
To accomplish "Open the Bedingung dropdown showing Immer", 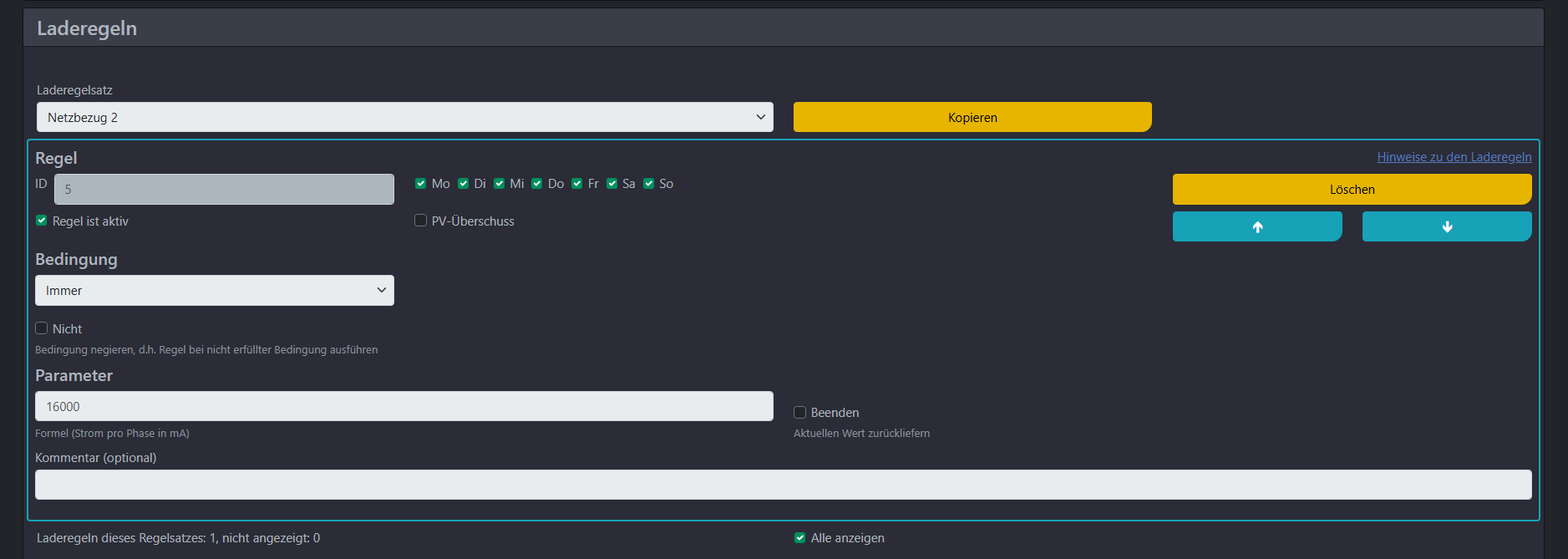I will 214,291.
